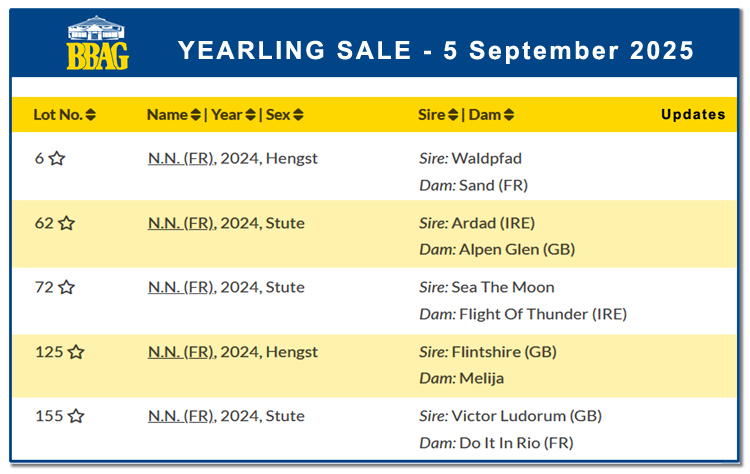Sort by Sex column arrows
Screen dimensions: 750x474
(298, 115)
